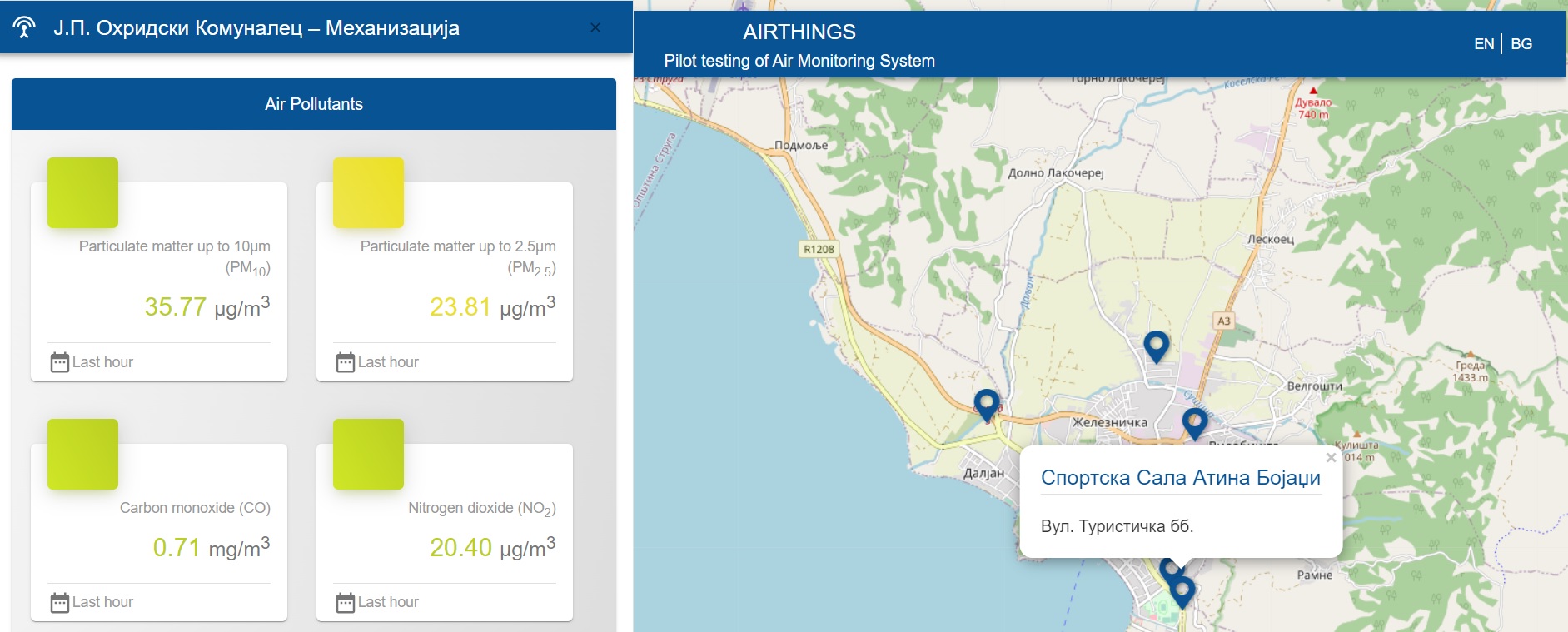Viewport: 1568px width, 632px height.
Task: Click the Air Pollutants section header
Action: 314,104
